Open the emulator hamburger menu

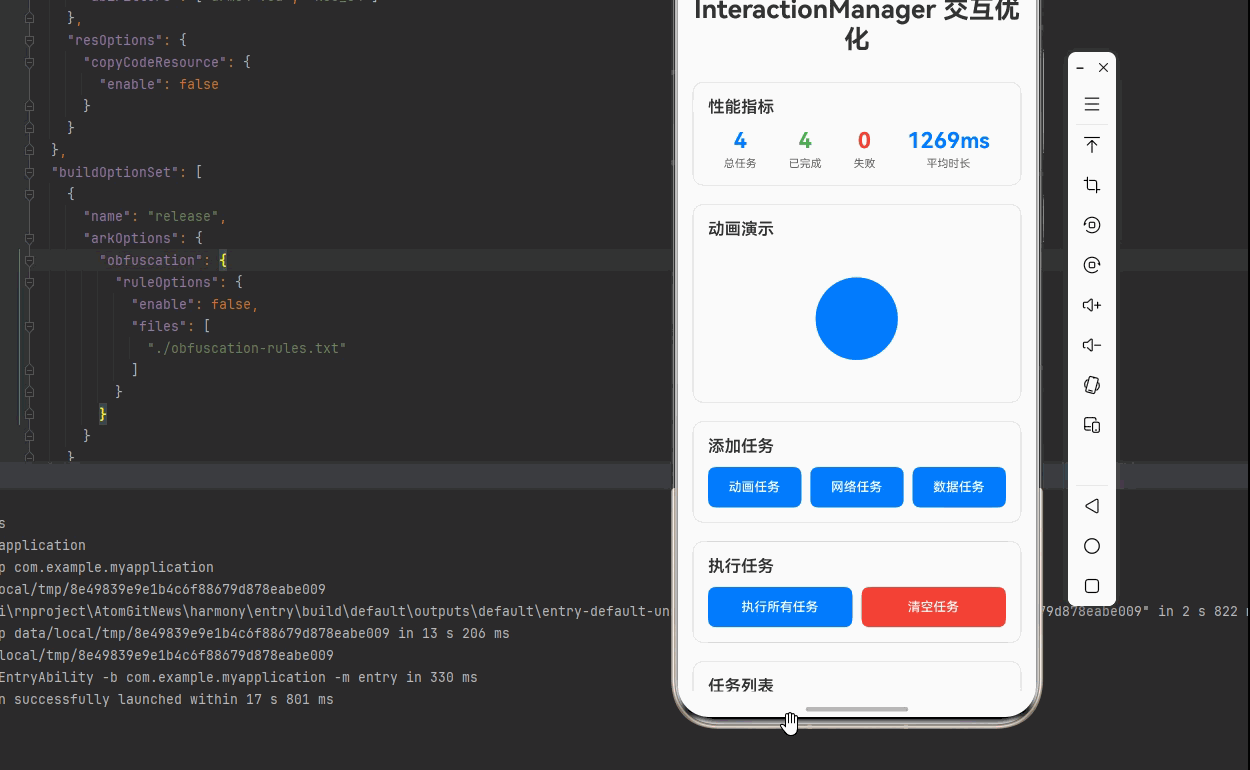[x=1091, y=104]
